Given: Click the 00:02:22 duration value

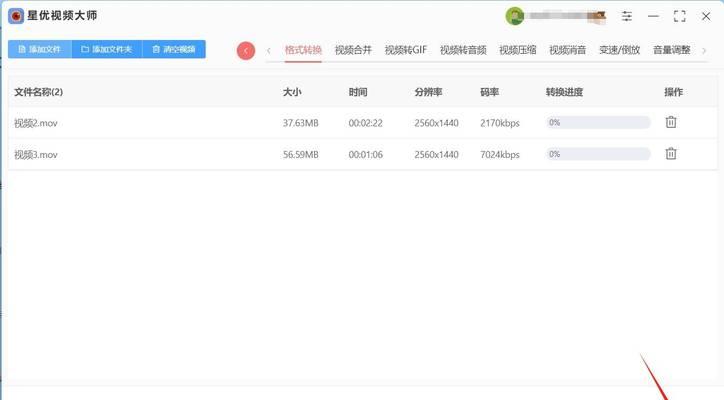Looking at the screenshot, I should pos(366,123).
